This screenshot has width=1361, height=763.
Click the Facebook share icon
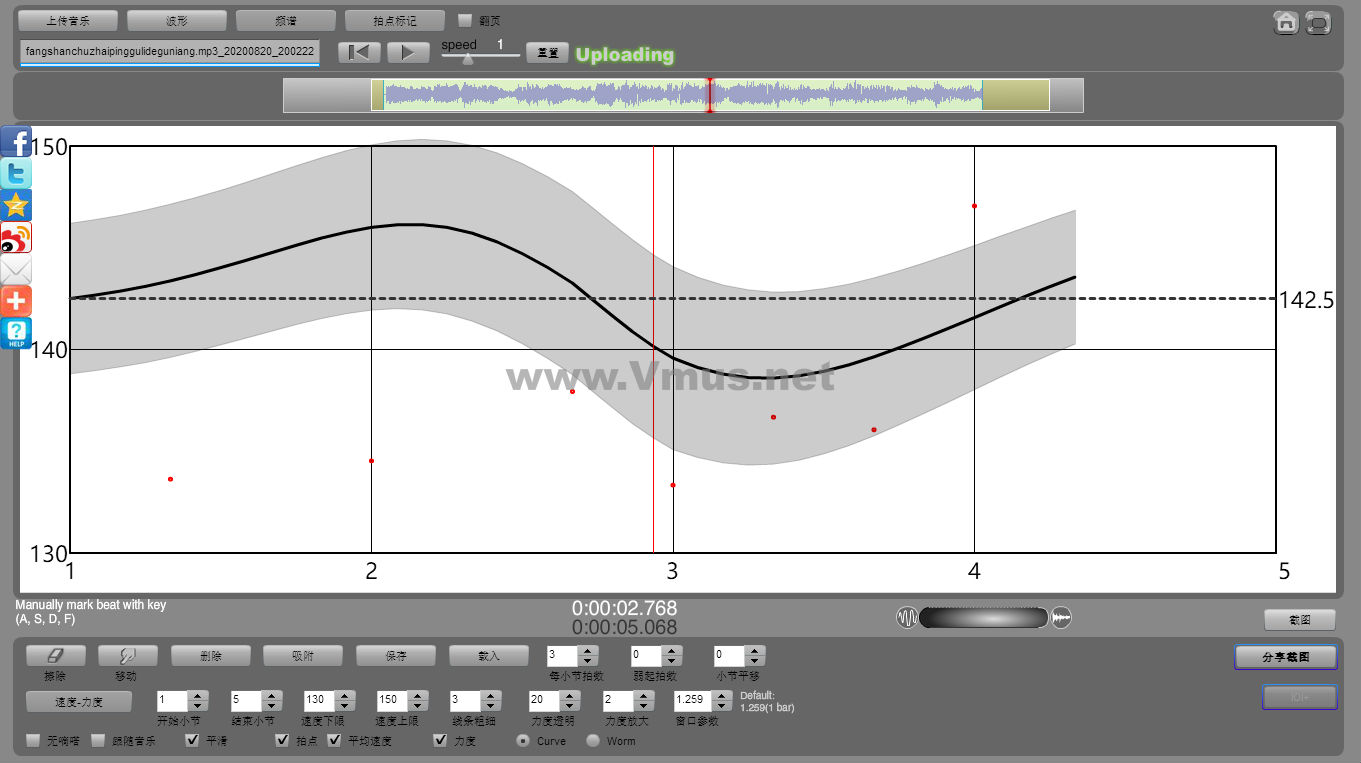(16, 142)
